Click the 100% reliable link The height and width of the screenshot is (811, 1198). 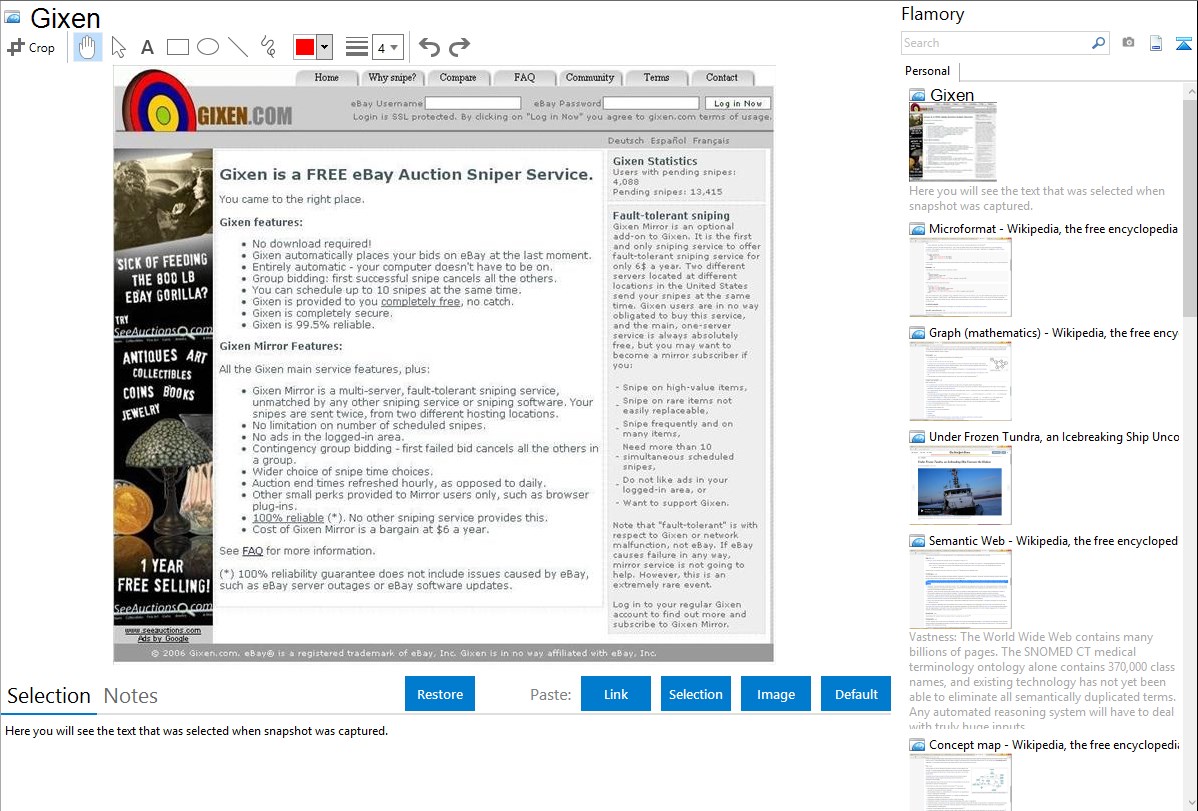288,517
